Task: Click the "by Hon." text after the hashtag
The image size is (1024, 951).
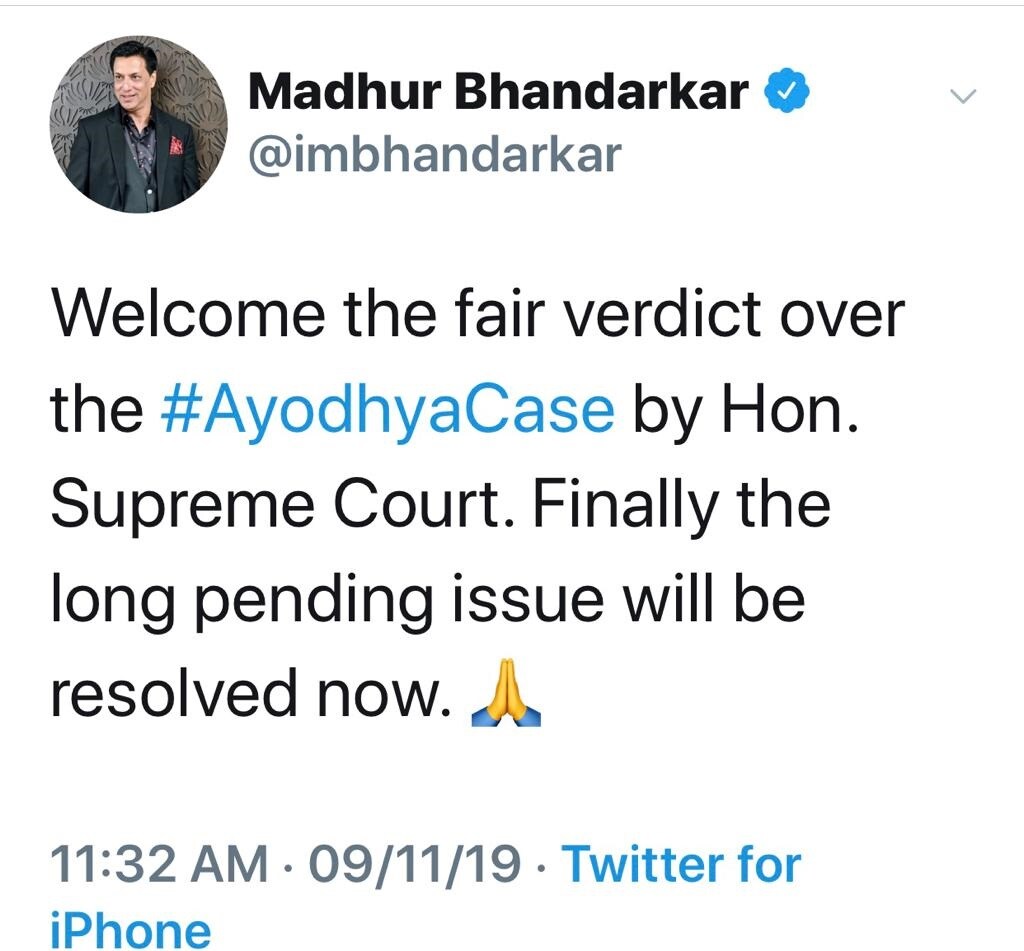Action: [x=745, y=411]
